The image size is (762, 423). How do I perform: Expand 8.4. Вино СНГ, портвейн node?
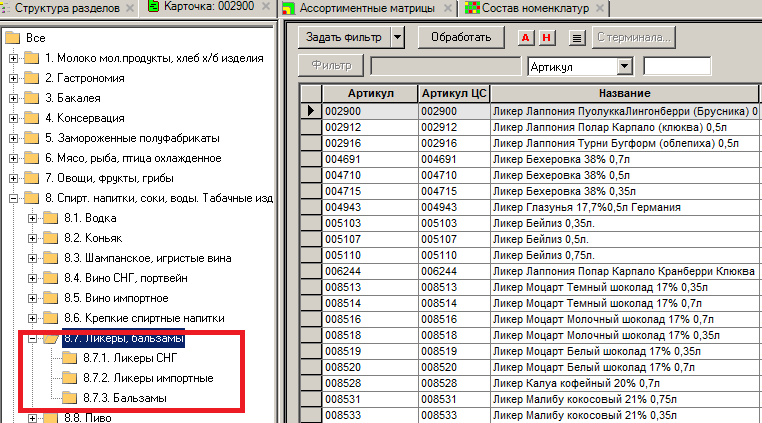point(32,278)
